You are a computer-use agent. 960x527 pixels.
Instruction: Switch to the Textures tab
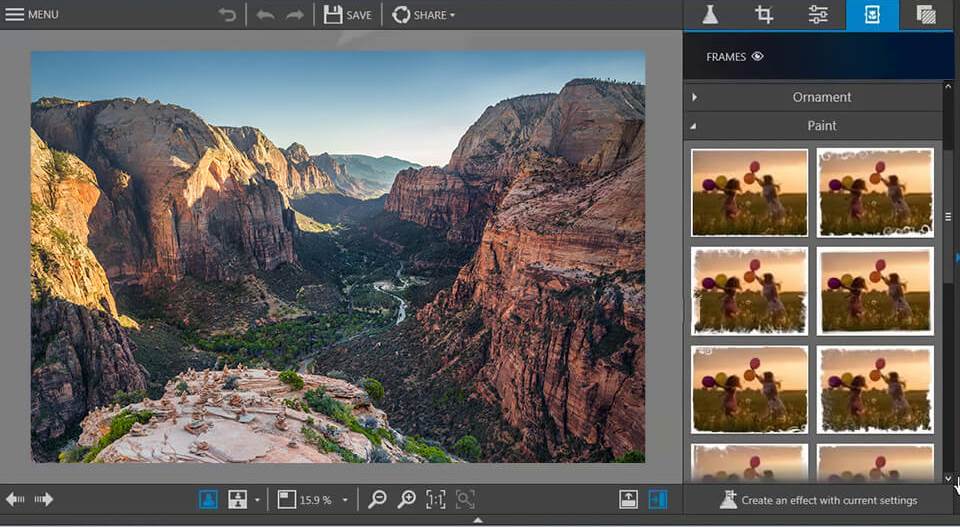pyautogui.click(x=926, y=15)
